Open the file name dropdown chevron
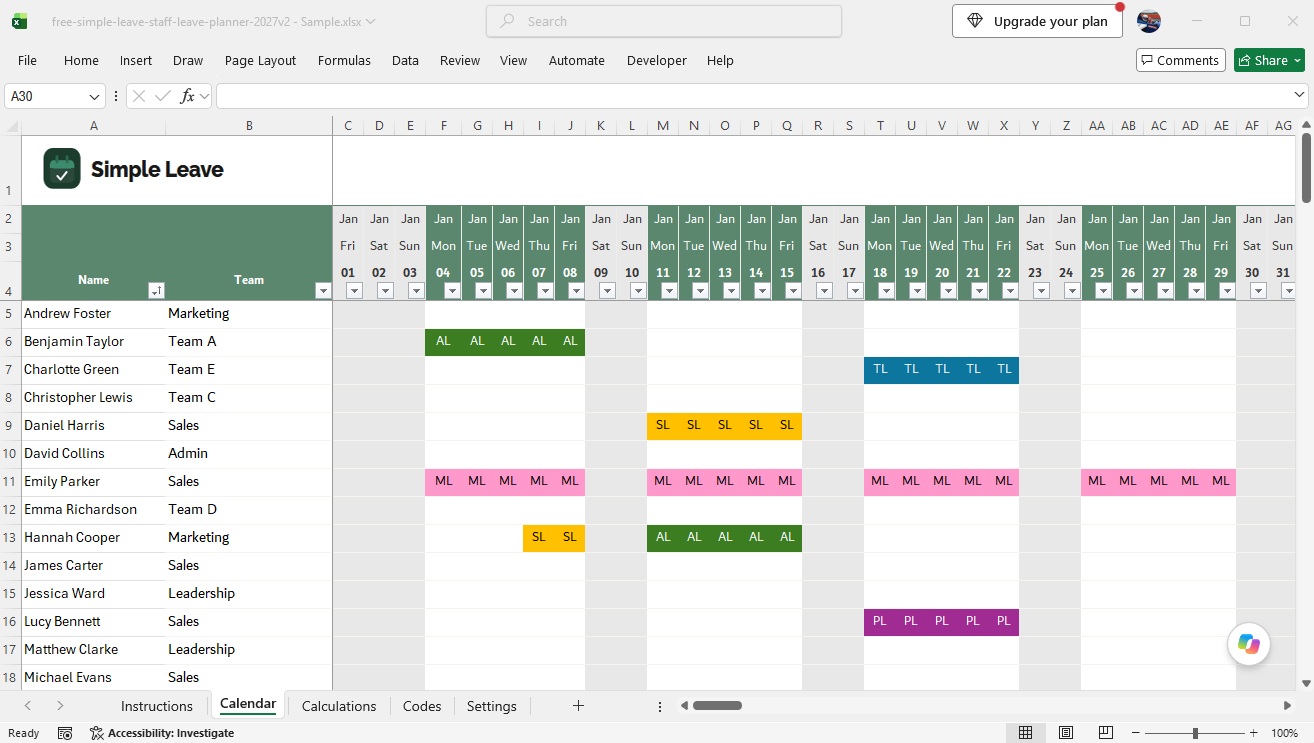This screenshot has width=1314, height=743. [x=371, y=21]
